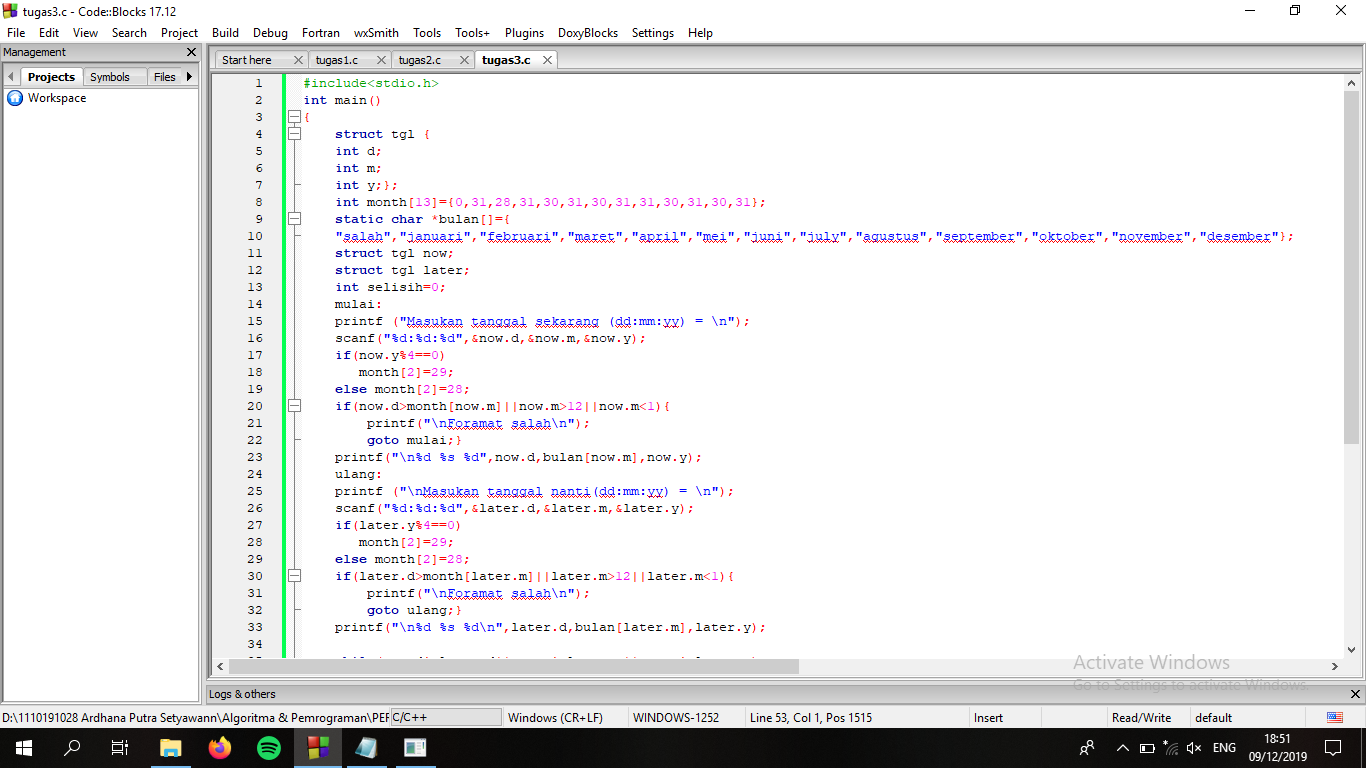This screenshot has width=1366, height=768.
Task: Close the Management panel
Action: pyautogui.click(x=192, y=52)
